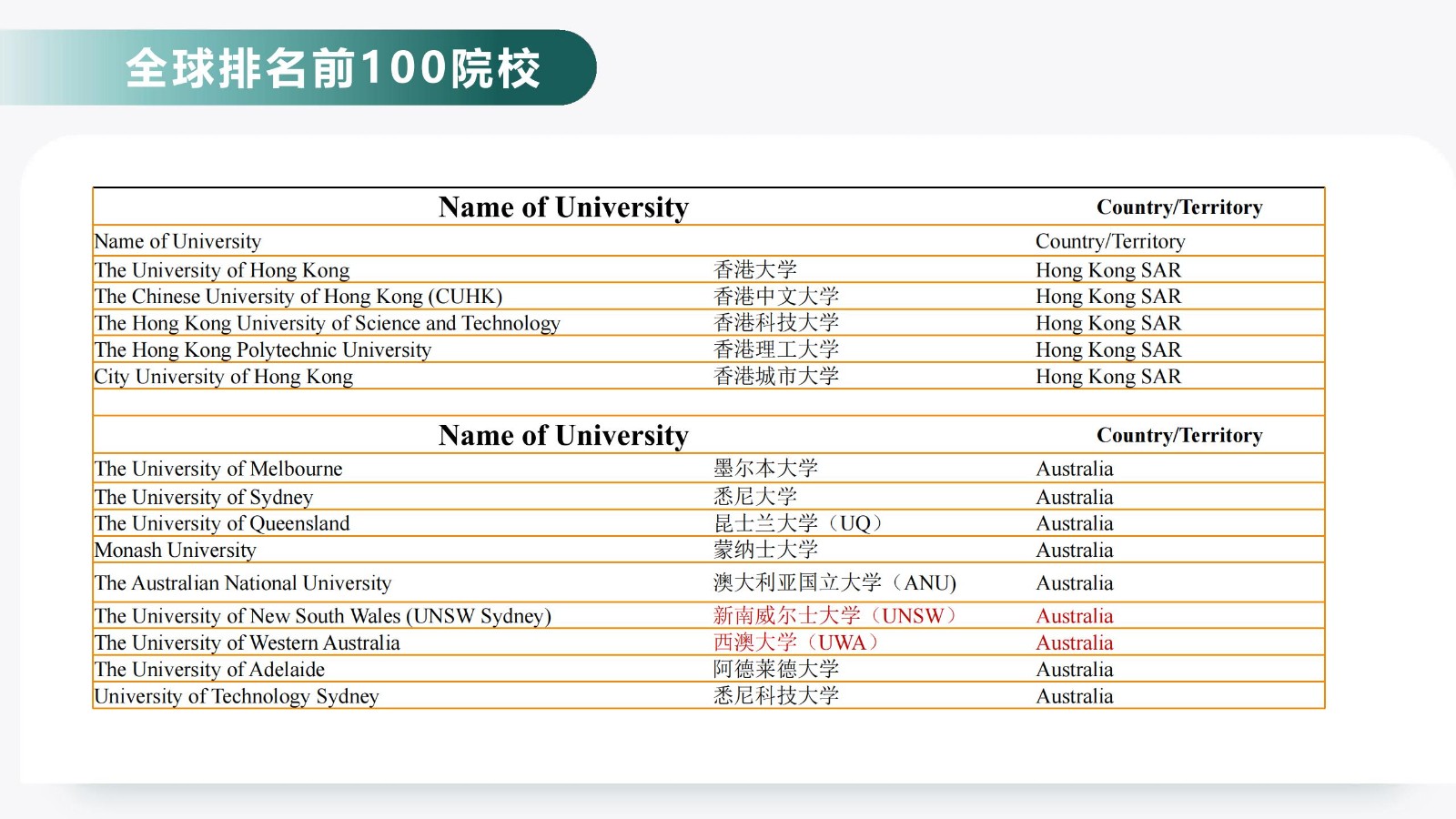Click 'The University of Queensland'
Viewport: 1456px width, 819px height.
[222, 523]
